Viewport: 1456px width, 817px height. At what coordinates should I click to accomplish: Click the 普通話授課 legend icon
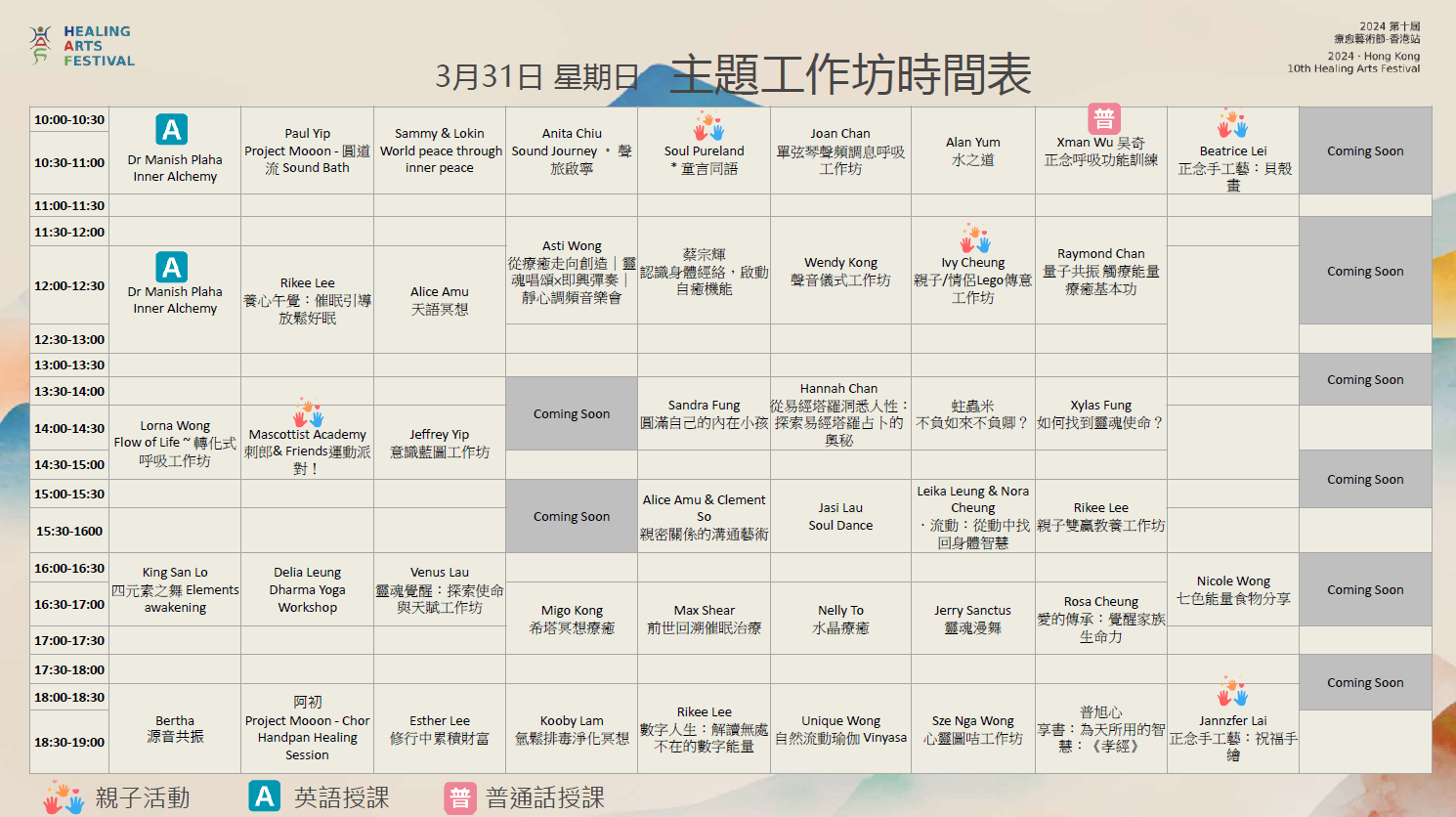459,797
